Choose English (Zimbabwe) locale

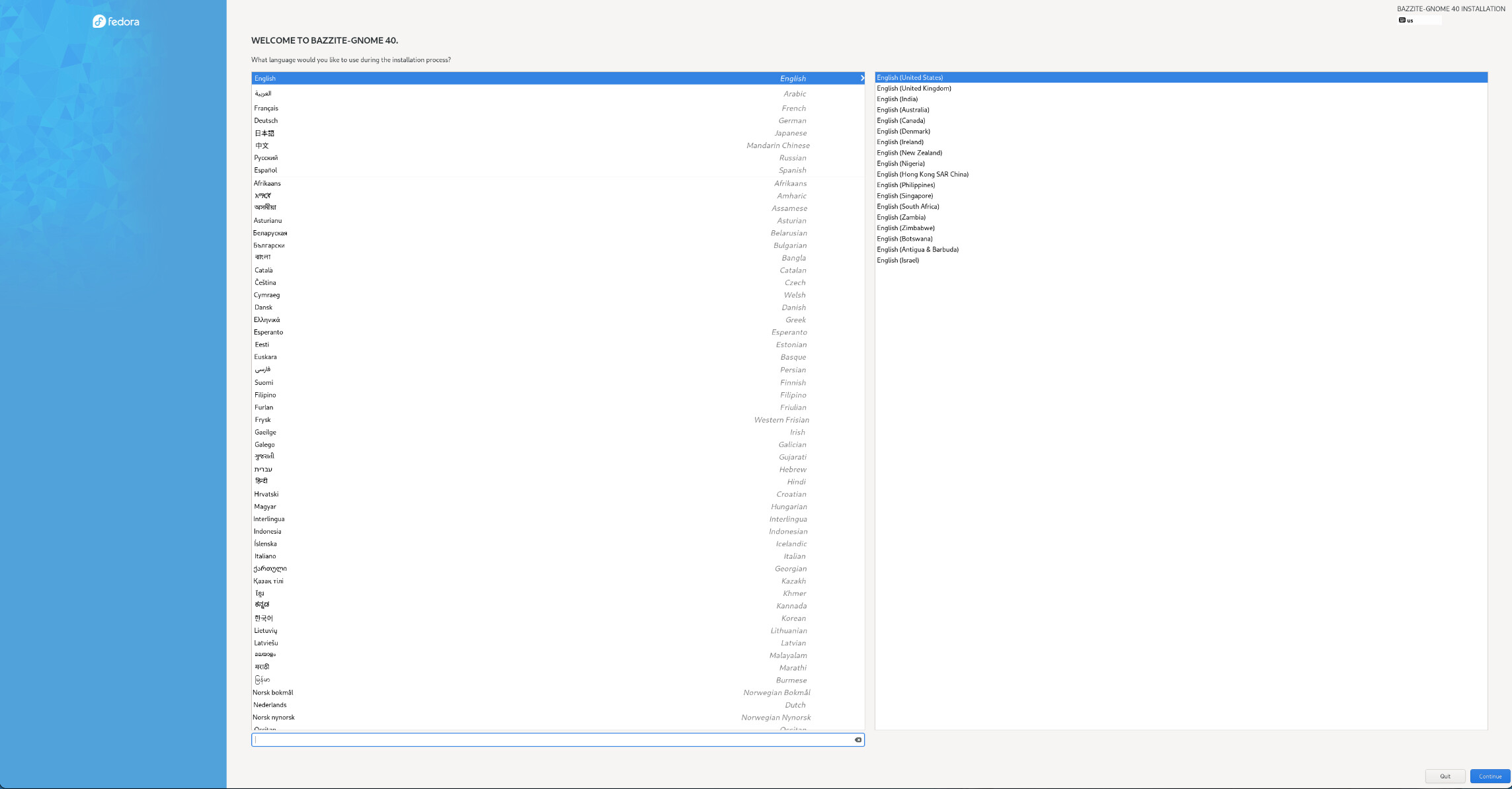click(1181, 228)
